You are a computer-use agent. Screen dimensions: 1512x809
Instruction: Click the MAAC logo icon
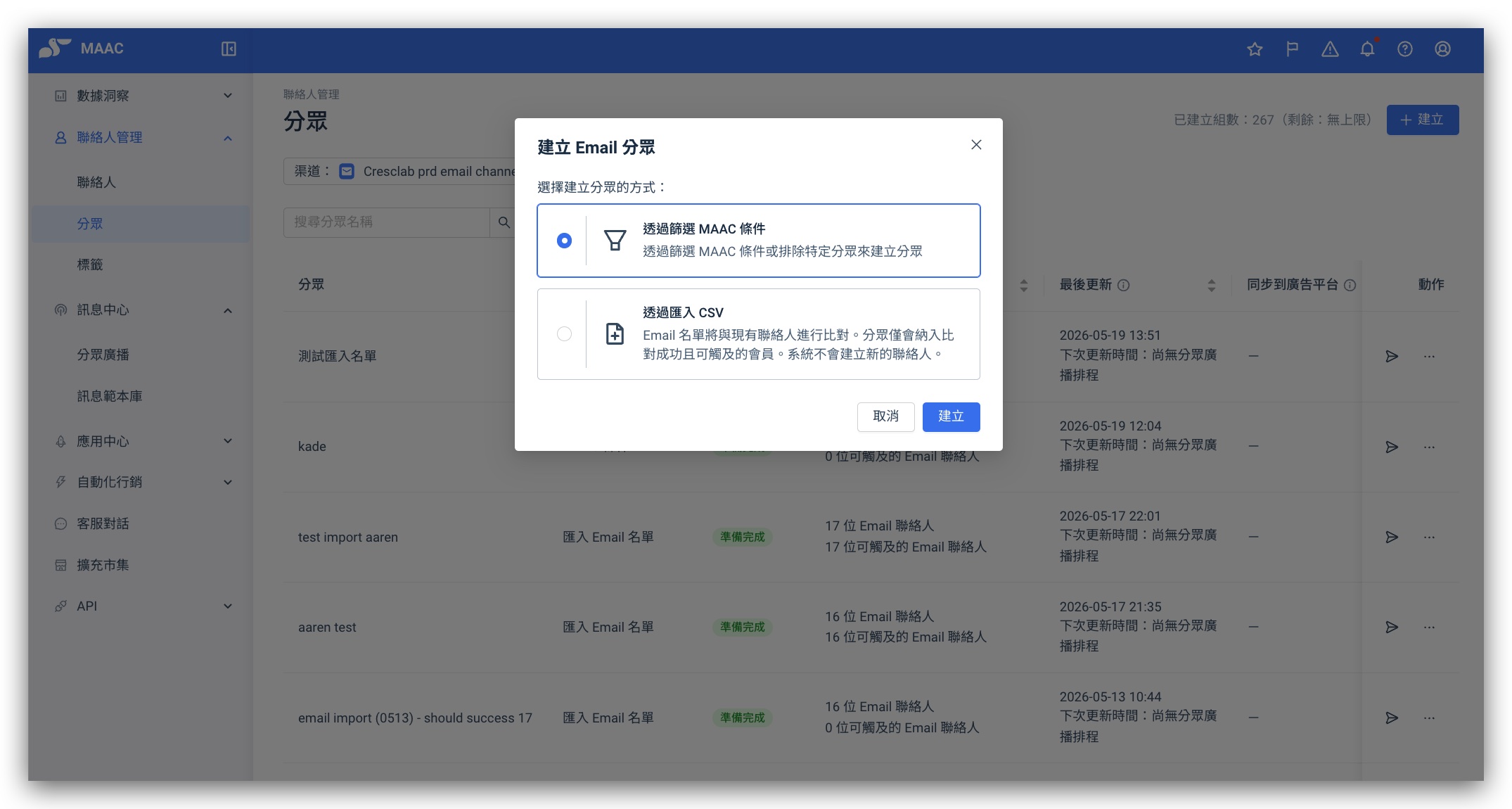coord(55,48)
